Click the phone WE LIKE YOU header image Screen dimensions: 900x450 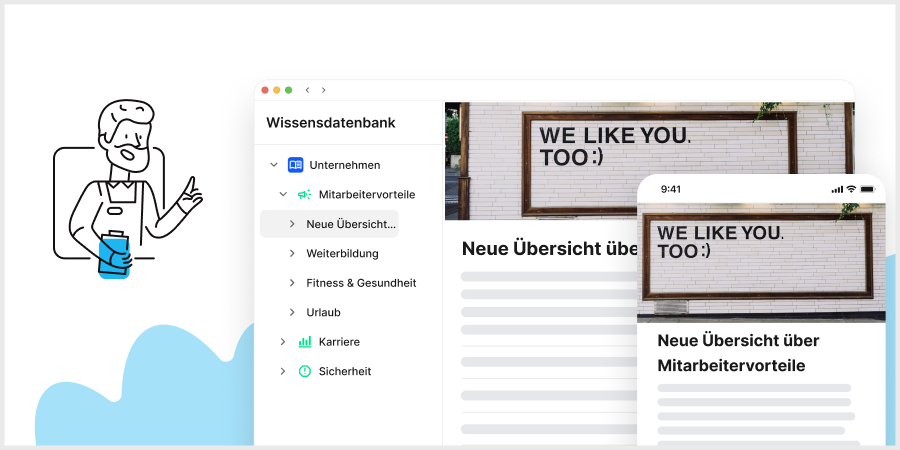(x=761, y=262)
